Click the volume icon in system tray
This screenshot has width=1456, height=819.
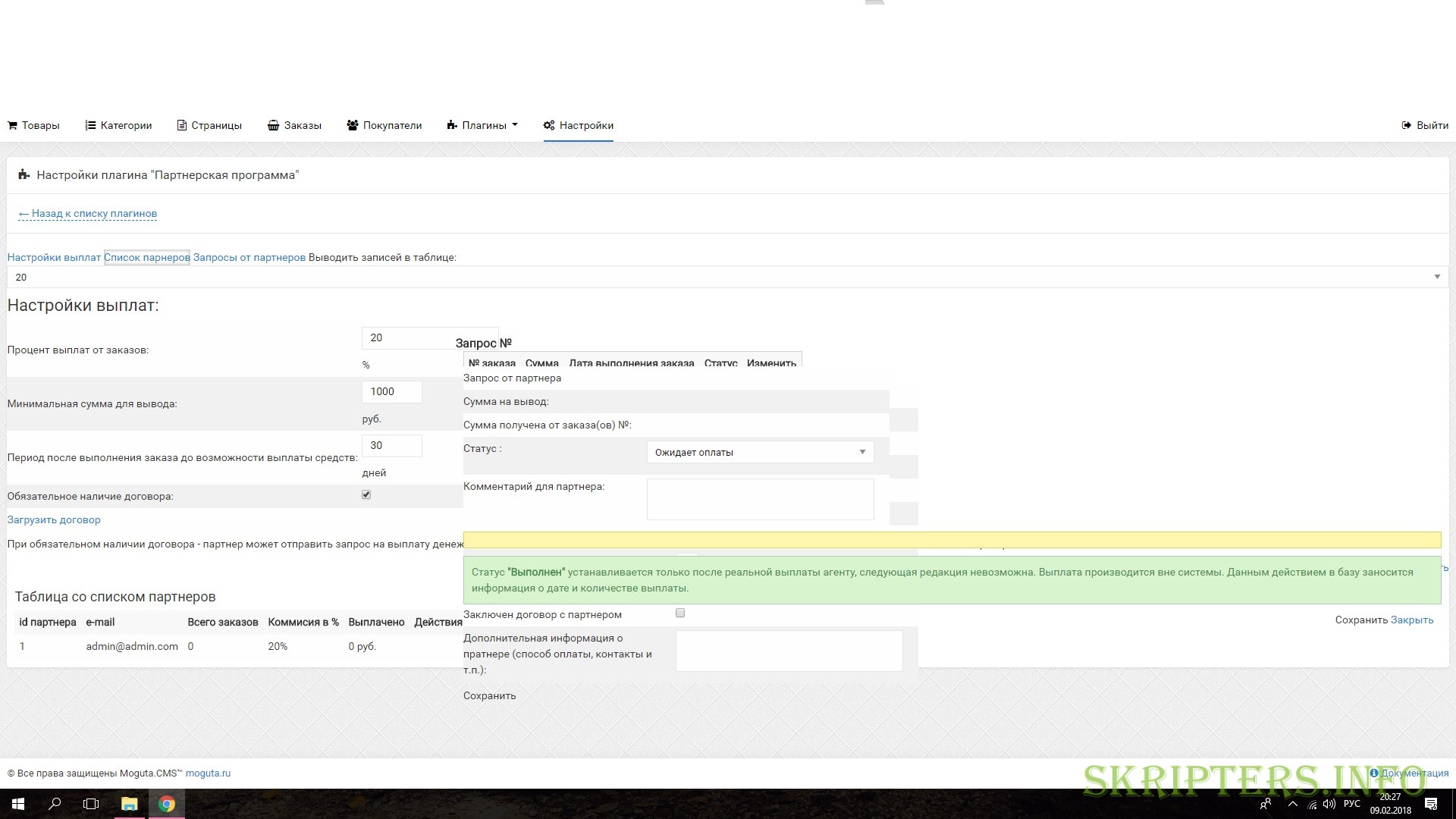click(1329, 804)
